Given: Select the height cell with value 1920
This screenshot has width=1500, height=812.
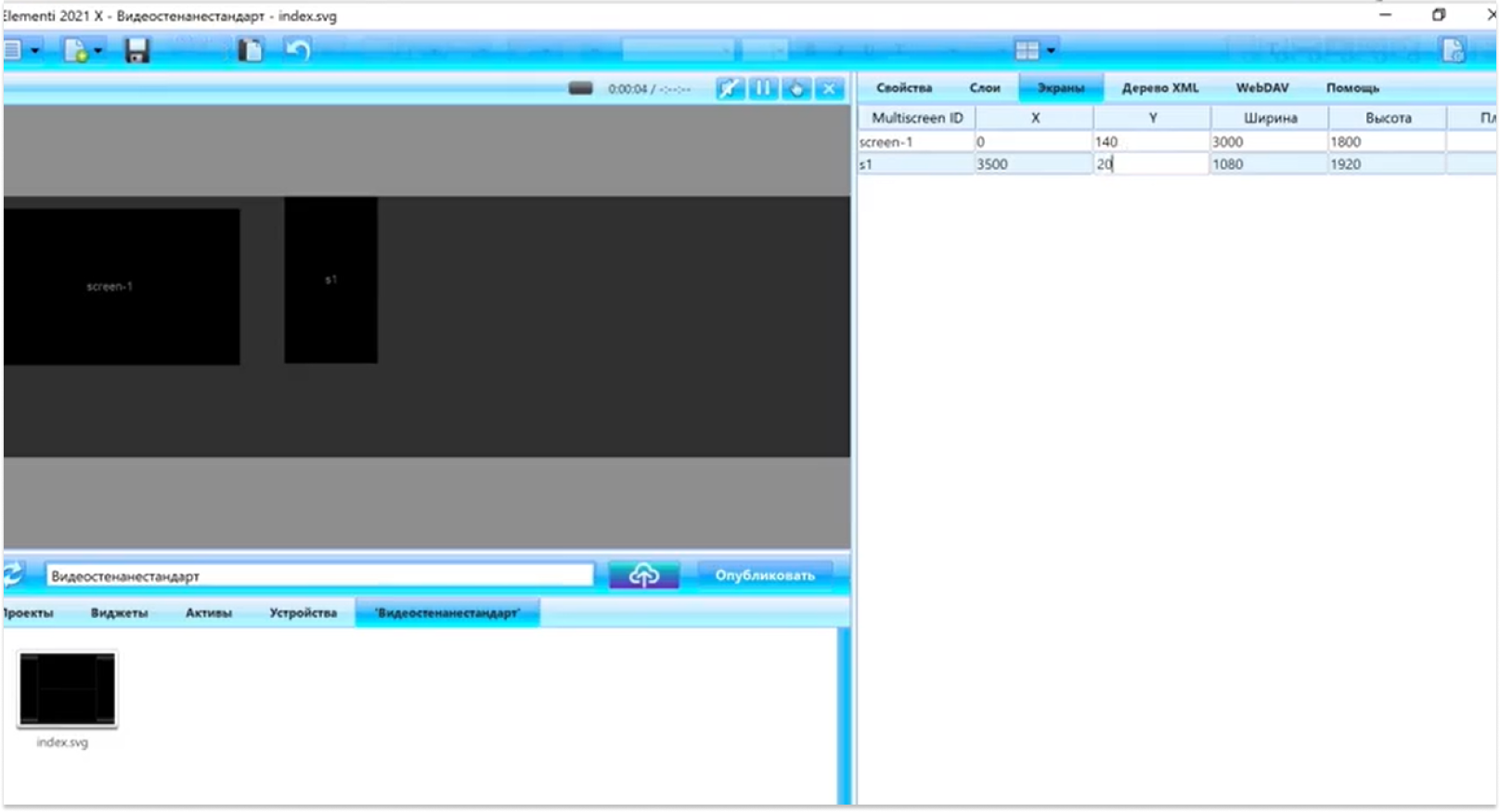Looking at the screenshot, I should (1387, 164).
